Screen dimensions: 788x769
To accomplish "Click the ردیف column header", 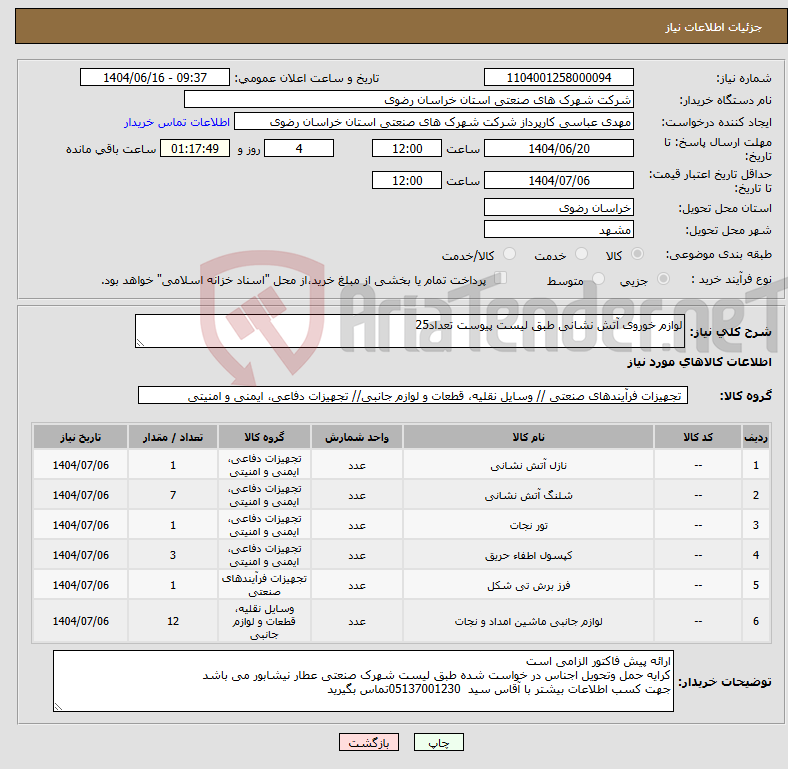I will point(755,437).
